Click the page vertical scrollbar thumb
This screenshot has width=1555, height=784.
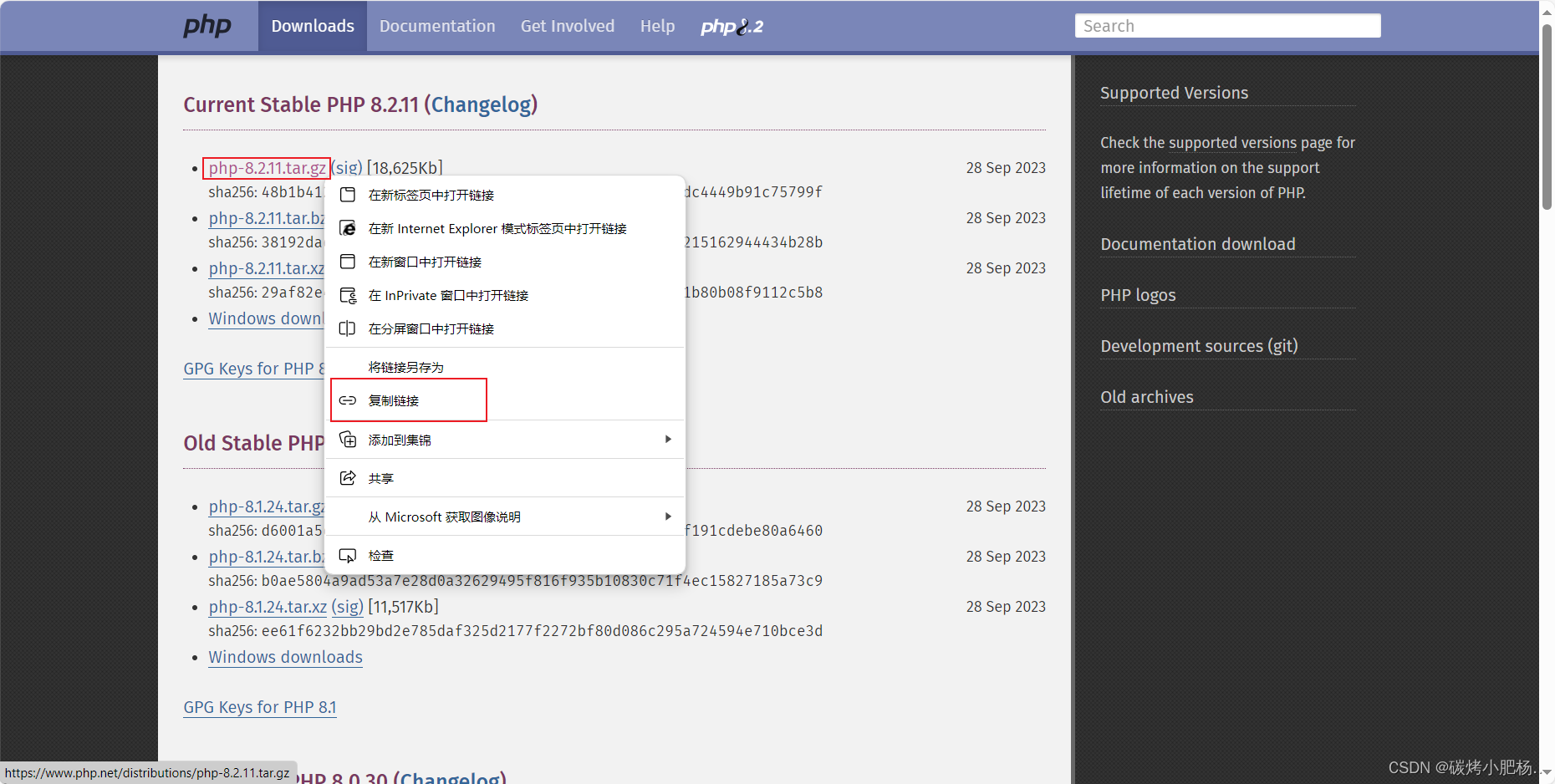pos(1547,116)
